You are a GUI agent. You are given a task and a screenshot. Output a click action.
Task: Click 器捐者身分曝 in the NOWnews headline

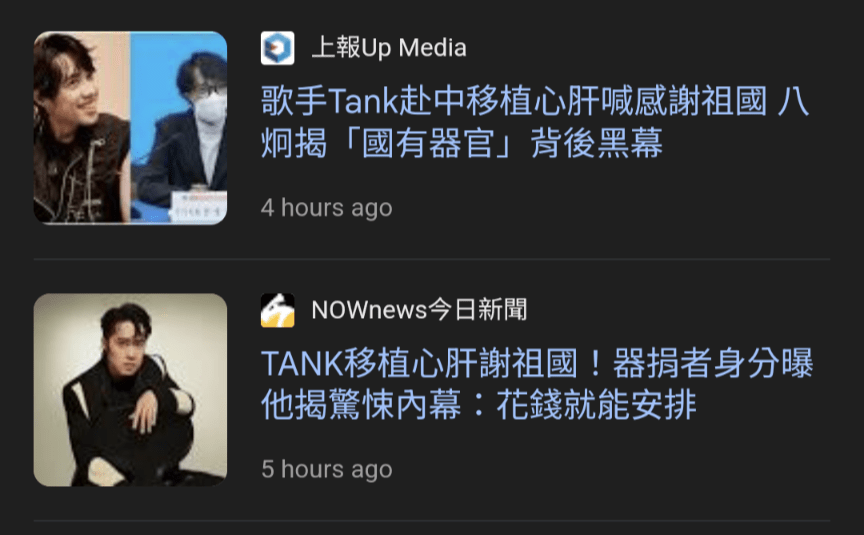[x=713, y=363]
